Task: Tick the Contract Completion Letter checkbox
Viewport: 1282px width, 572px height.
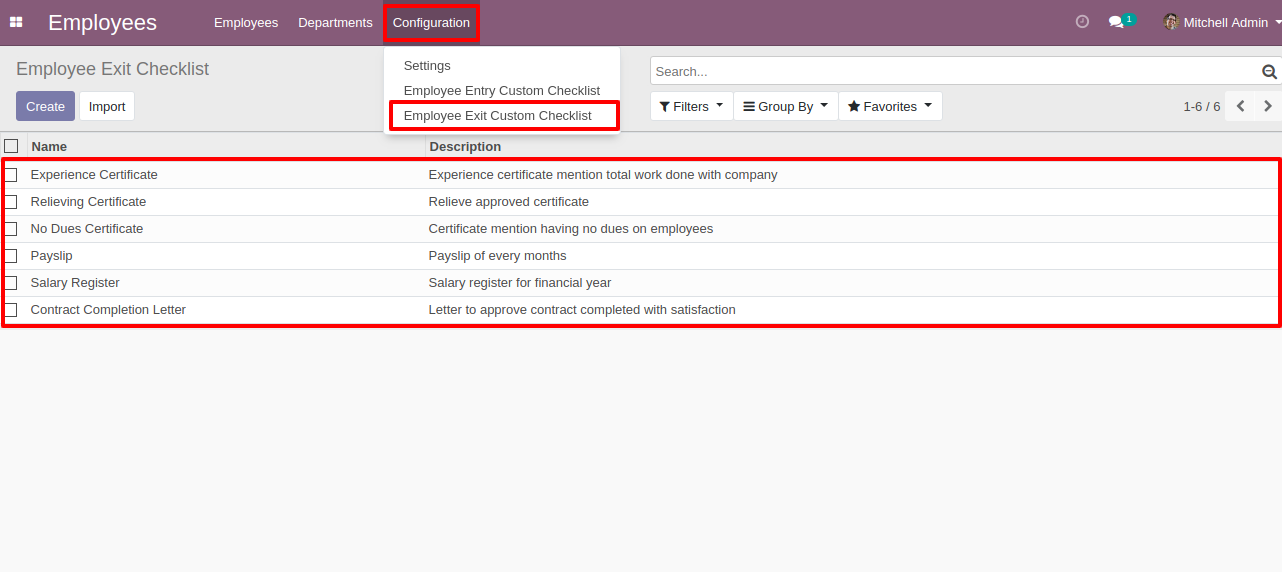Action: tap(11, 310)
